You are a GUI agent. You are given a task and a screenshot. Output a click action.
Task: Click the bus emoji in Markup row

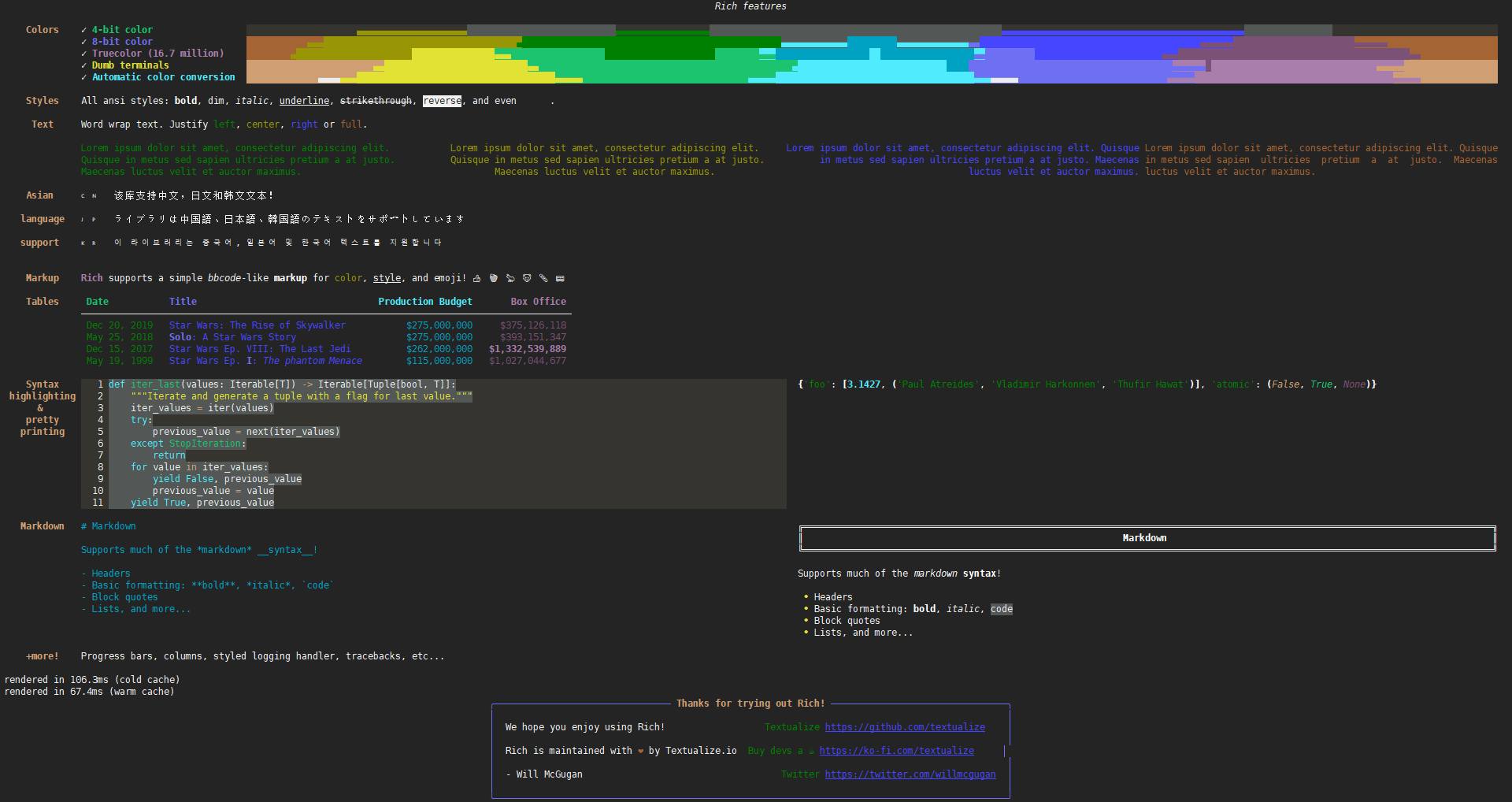tap(560, 278)
